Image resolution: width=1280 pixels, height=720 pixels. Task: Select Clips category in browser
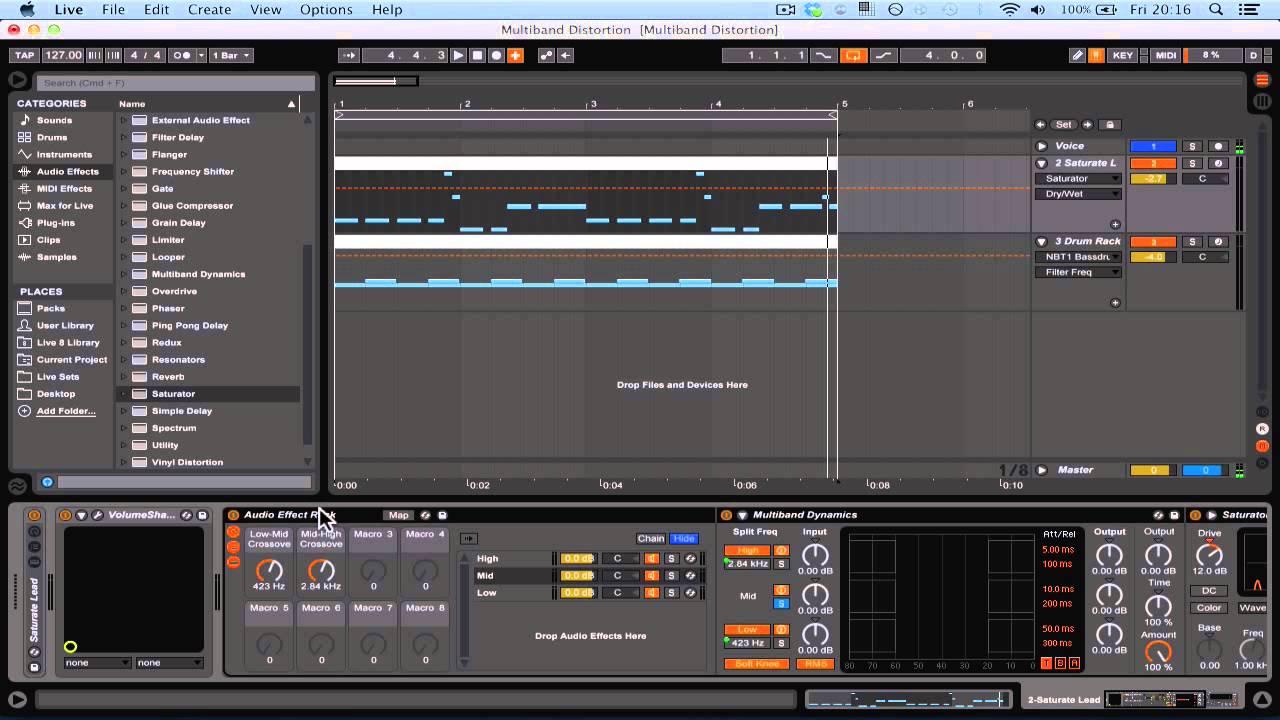coord(48,240)
